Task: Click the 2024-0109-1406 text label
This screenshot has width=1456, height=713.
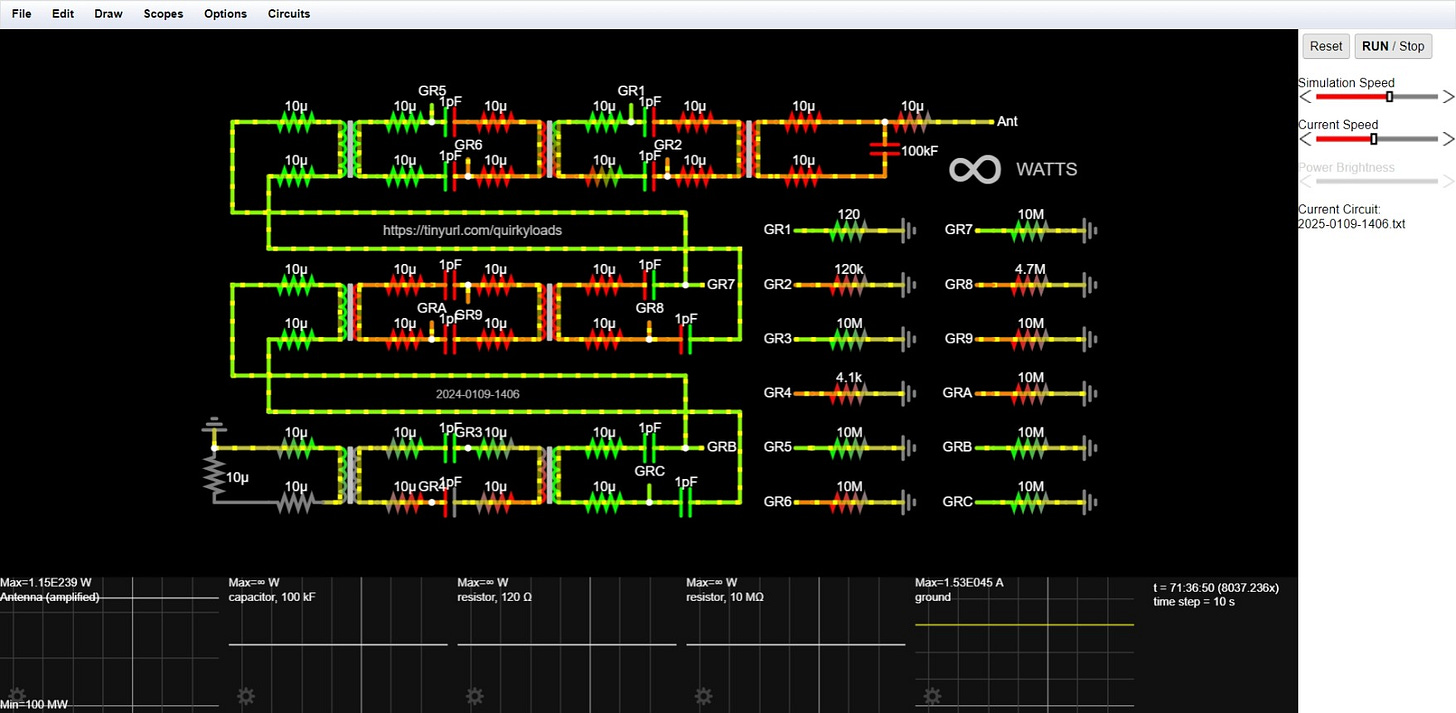Action: [477, 394]
